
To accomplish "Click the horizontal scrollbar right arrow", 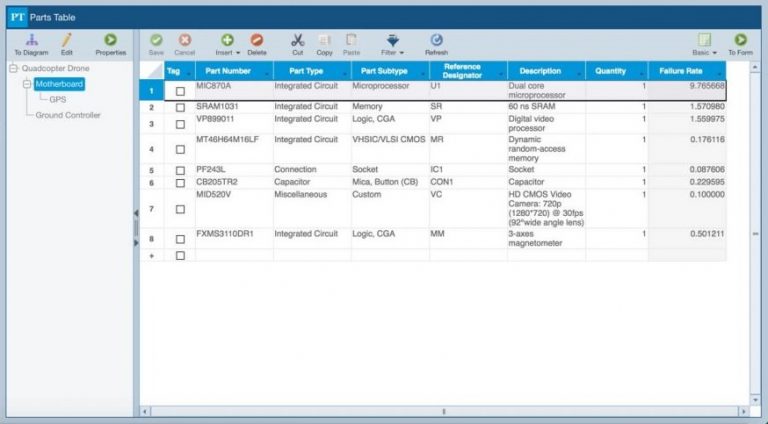I will tap(744, 412).
